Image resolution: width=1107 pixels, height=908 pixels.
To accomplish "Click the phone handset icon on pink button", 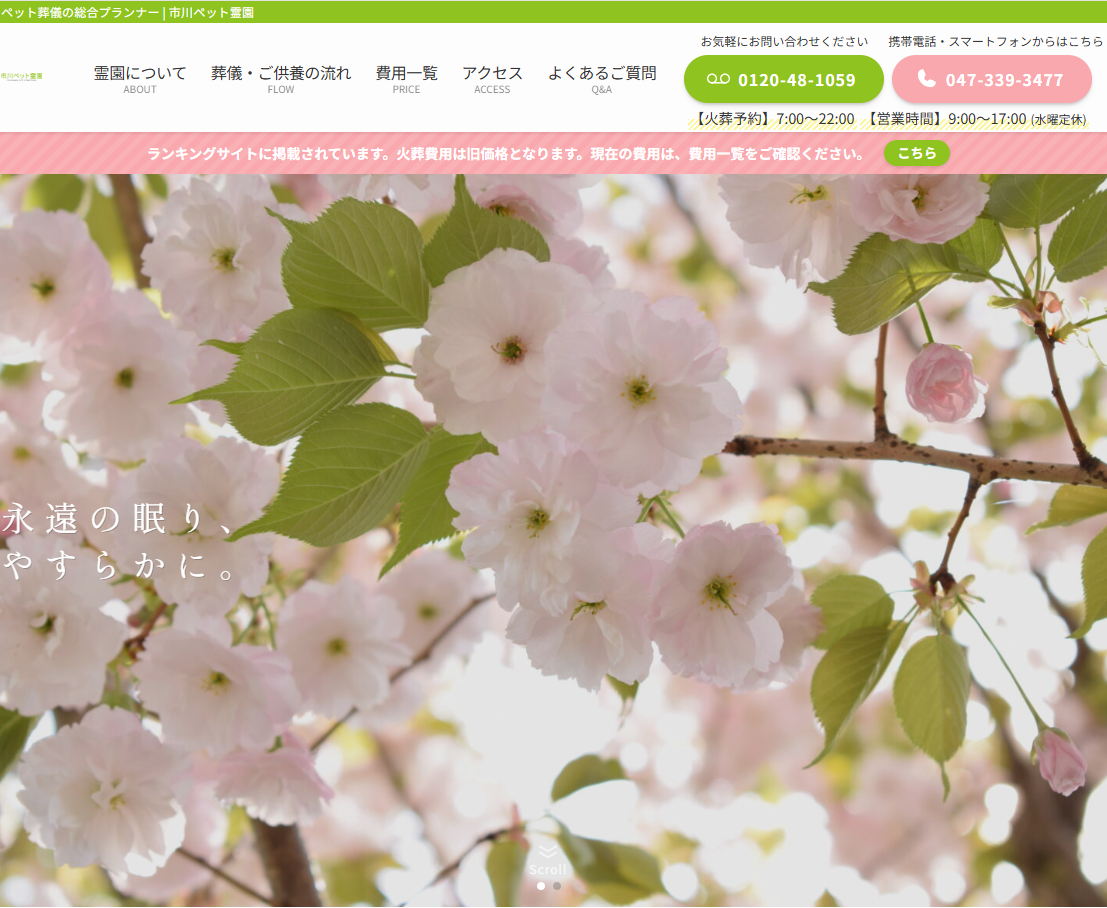I will [926, 79].
